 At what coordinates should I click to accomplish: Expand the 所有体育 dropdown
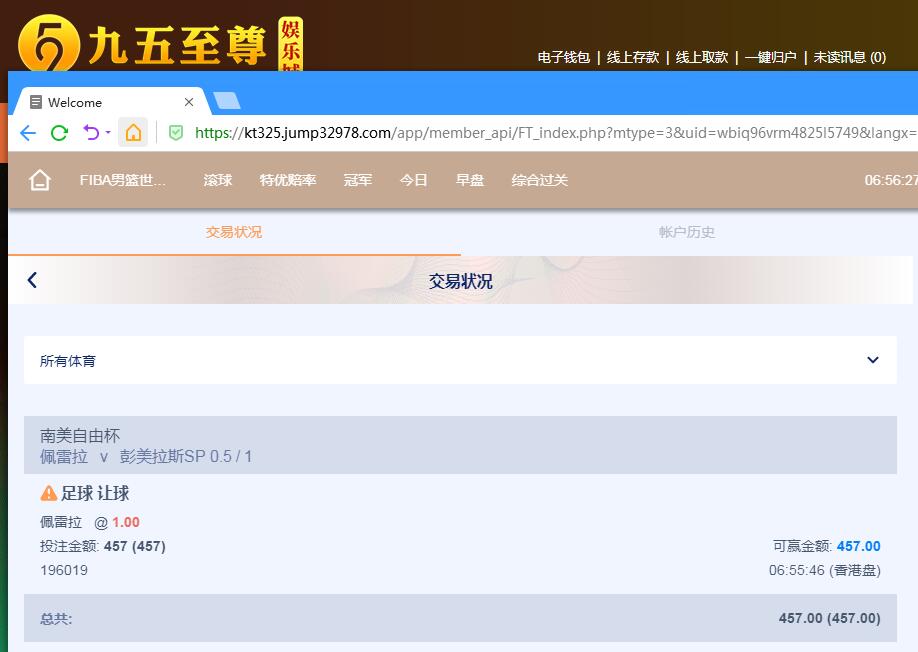[460, 360]
